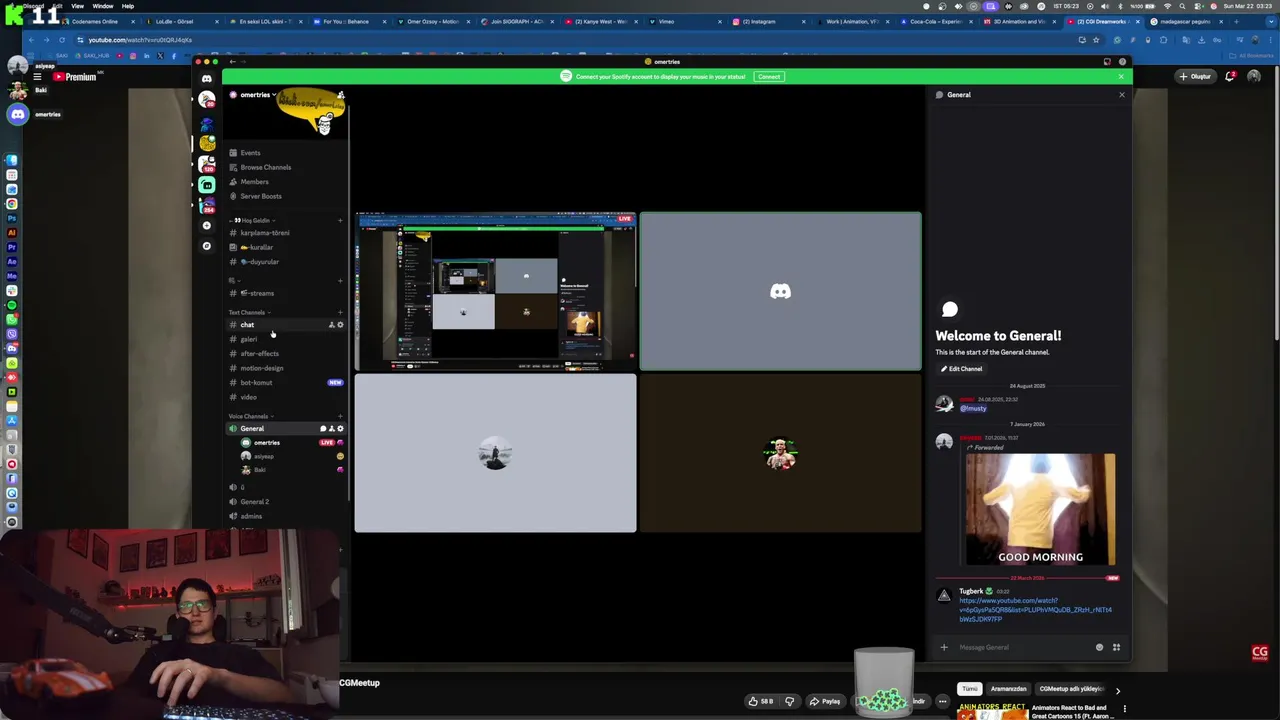Screen dimensions: 1280x720
Task: Click emoji picker in message box
Action: (x=1099, y=647)
